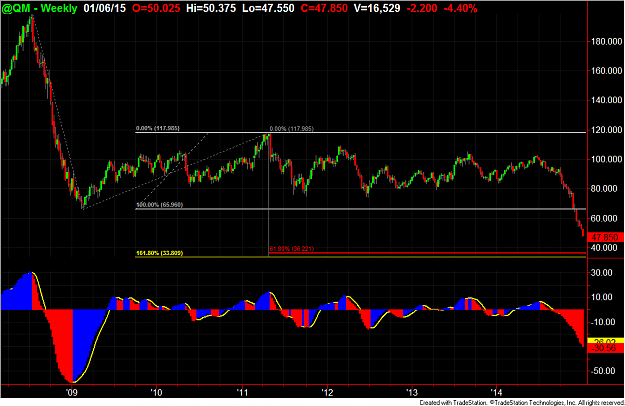The image size is (625, 406).
Task: Click the '11 year marker on time axis
Action: tap(242, 393)
